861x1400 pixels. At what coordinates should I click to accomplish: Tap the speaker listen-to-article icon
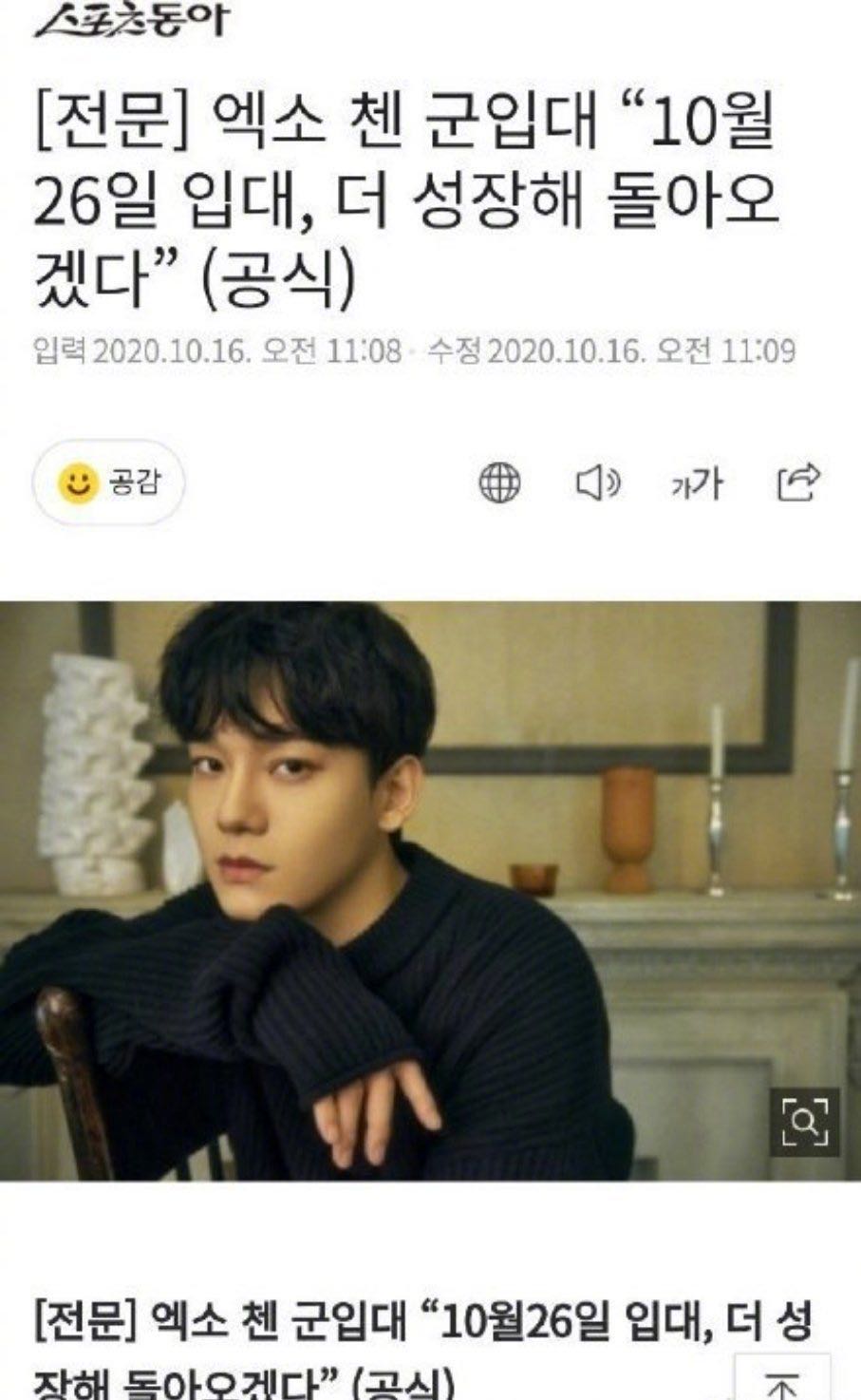pos(598,483)
